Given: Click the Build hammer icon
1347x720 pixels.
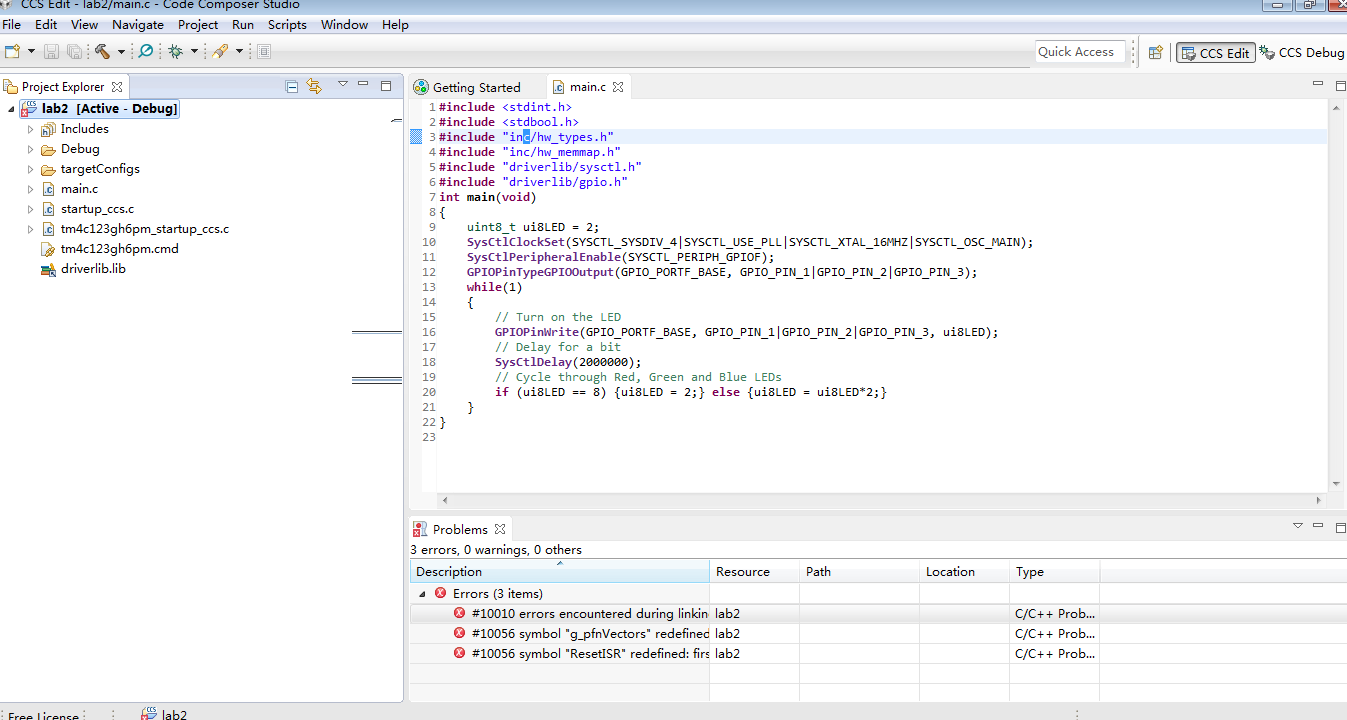Looking at the screenshot, I should coord(102,51).
